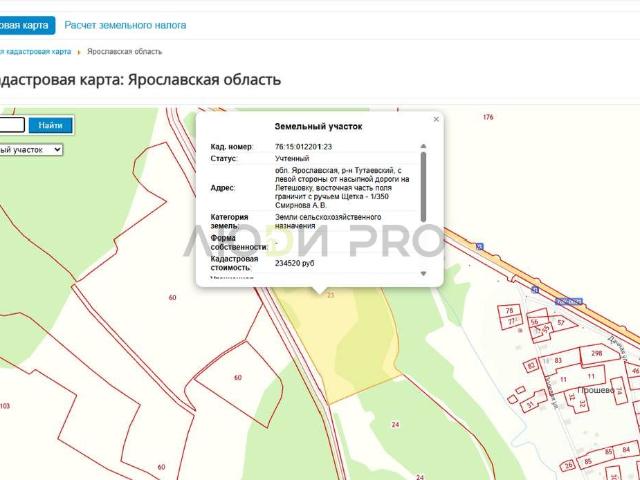Image resolution: width=640 pixels, height=480 pixels.
Task: Click the popup vertical scrollbar thumb
Action: tap(423, 187)
